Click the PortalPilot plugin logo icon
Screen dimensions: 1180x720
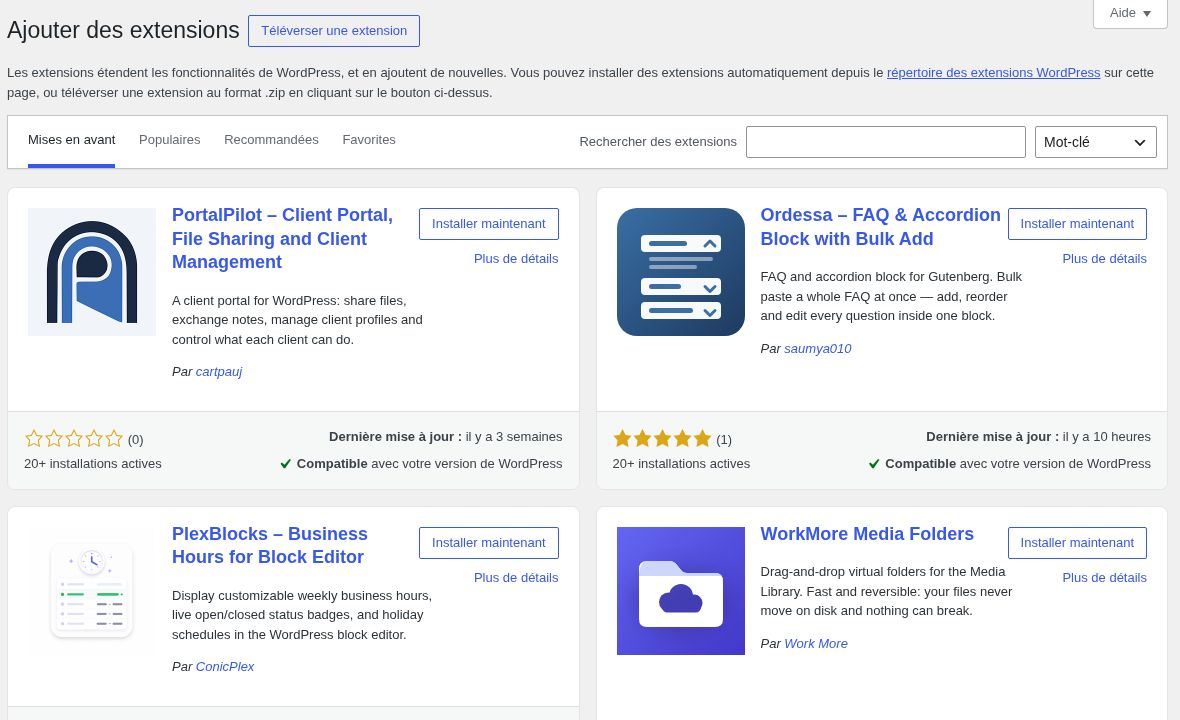(92, 272)
